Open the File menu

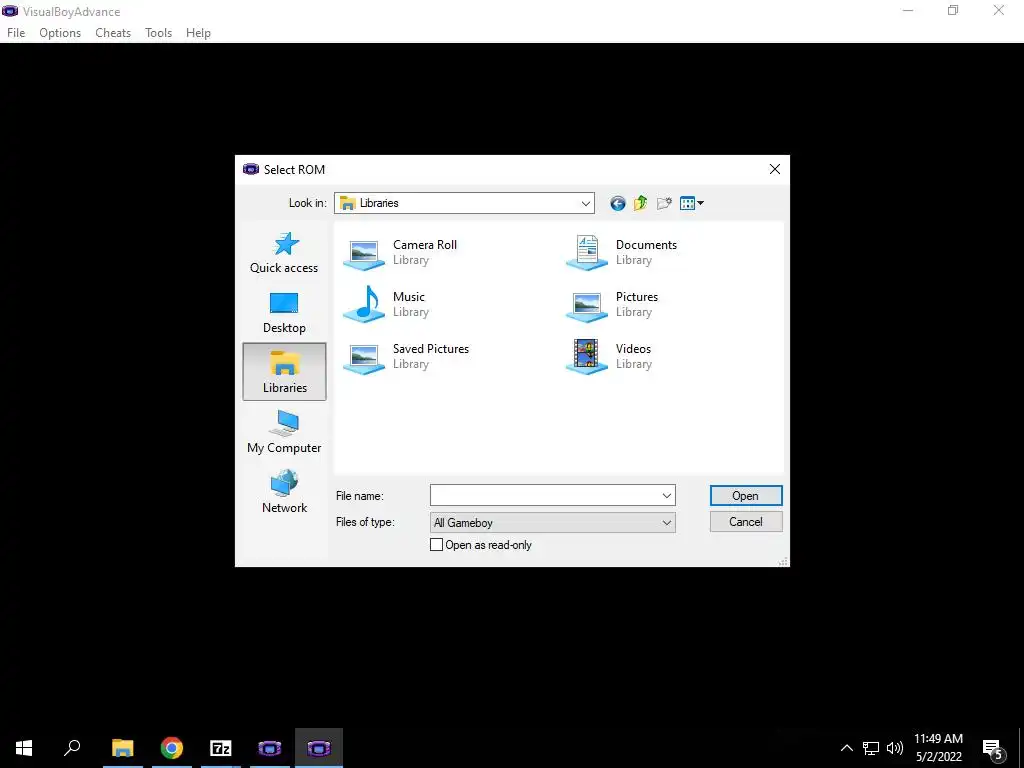[16, 33]
